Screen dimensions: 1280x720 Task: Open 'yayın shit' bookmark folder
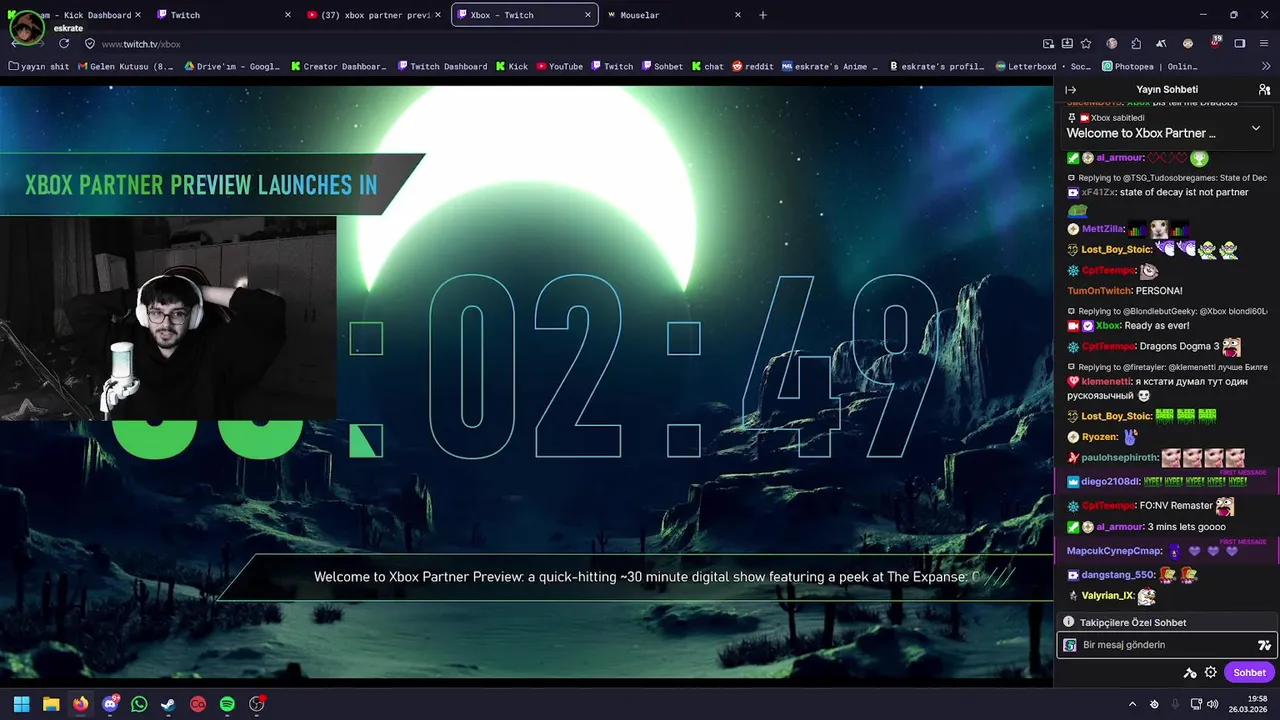point(38,66)
